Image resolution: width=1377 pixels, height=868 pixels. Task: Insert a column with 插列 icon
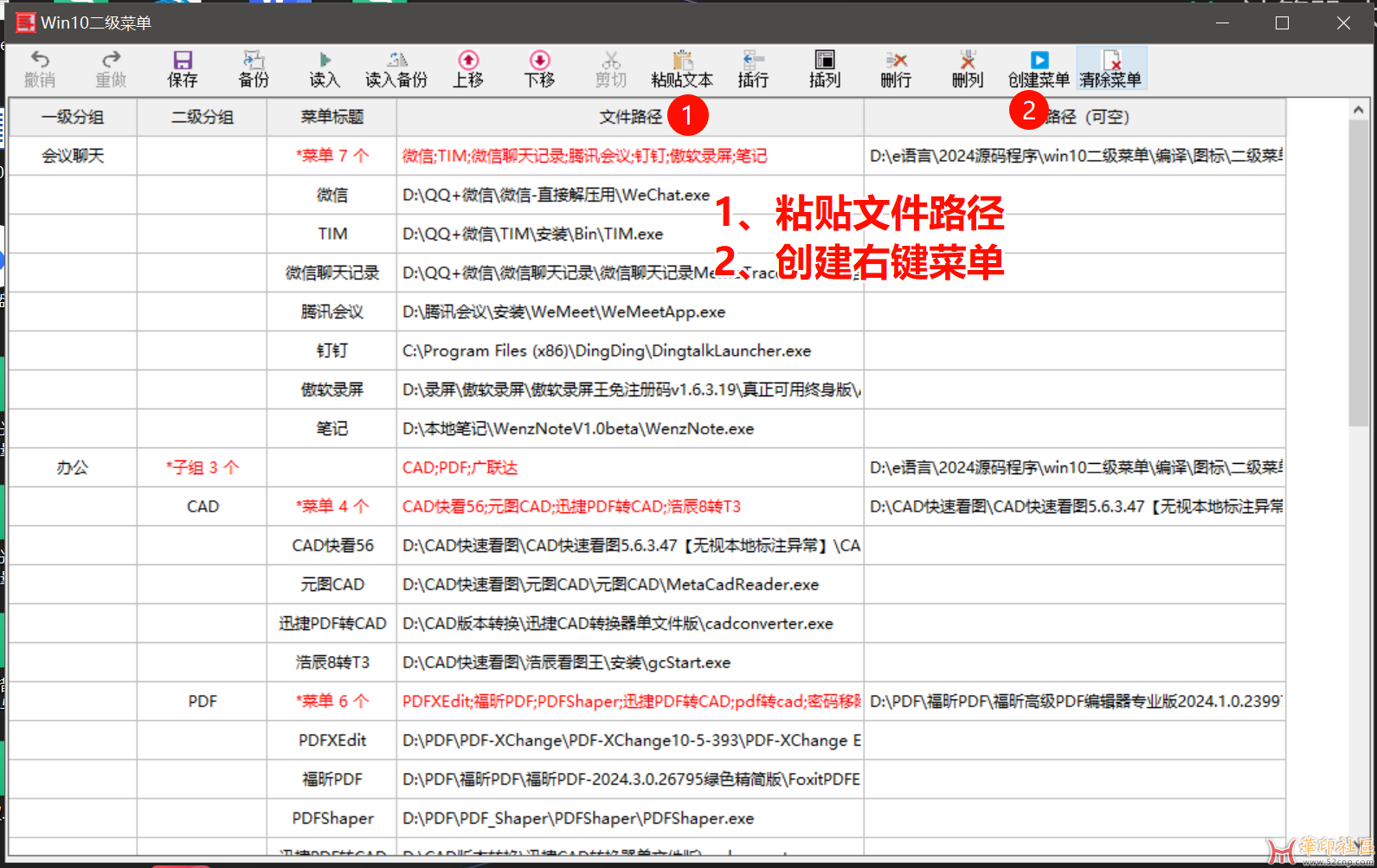coord(825,68)
